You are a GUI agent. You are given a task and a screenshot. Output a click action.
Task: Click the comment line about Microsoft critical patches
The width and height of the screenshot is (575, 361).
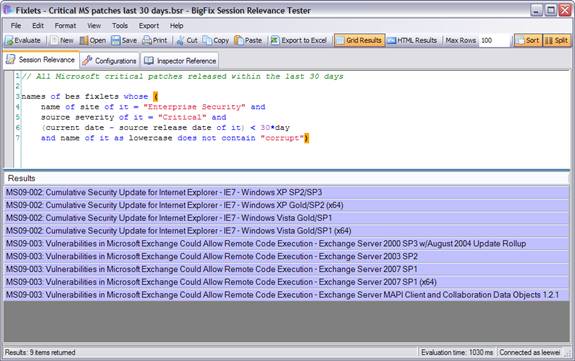point(182,76)
